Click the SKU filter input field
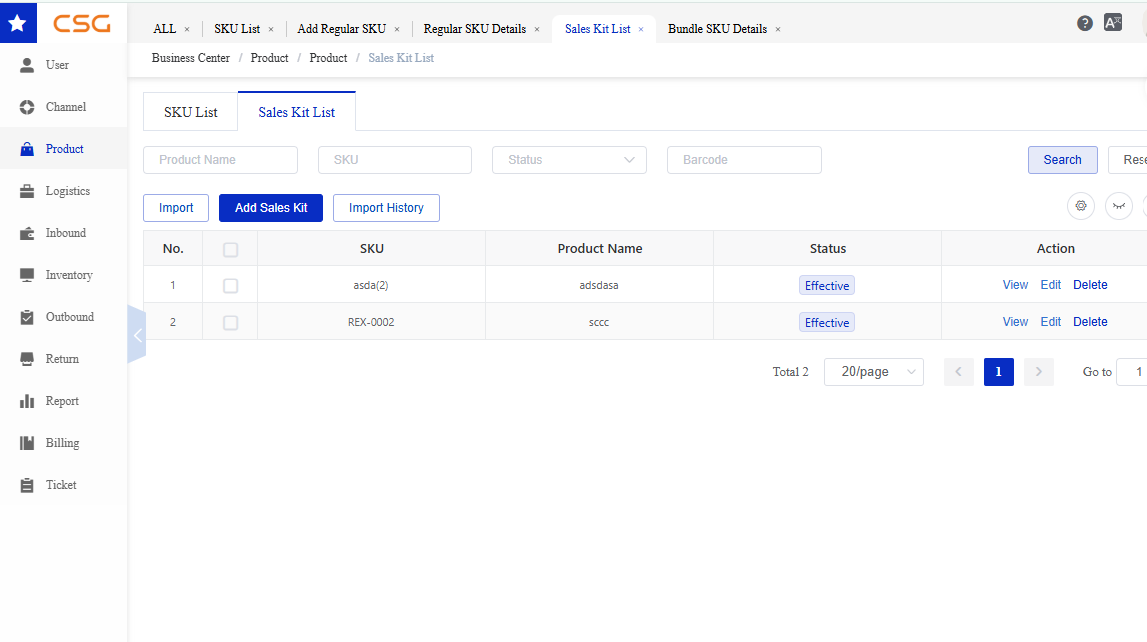This screenshot has height=642, width=1147. coord(395,160)
